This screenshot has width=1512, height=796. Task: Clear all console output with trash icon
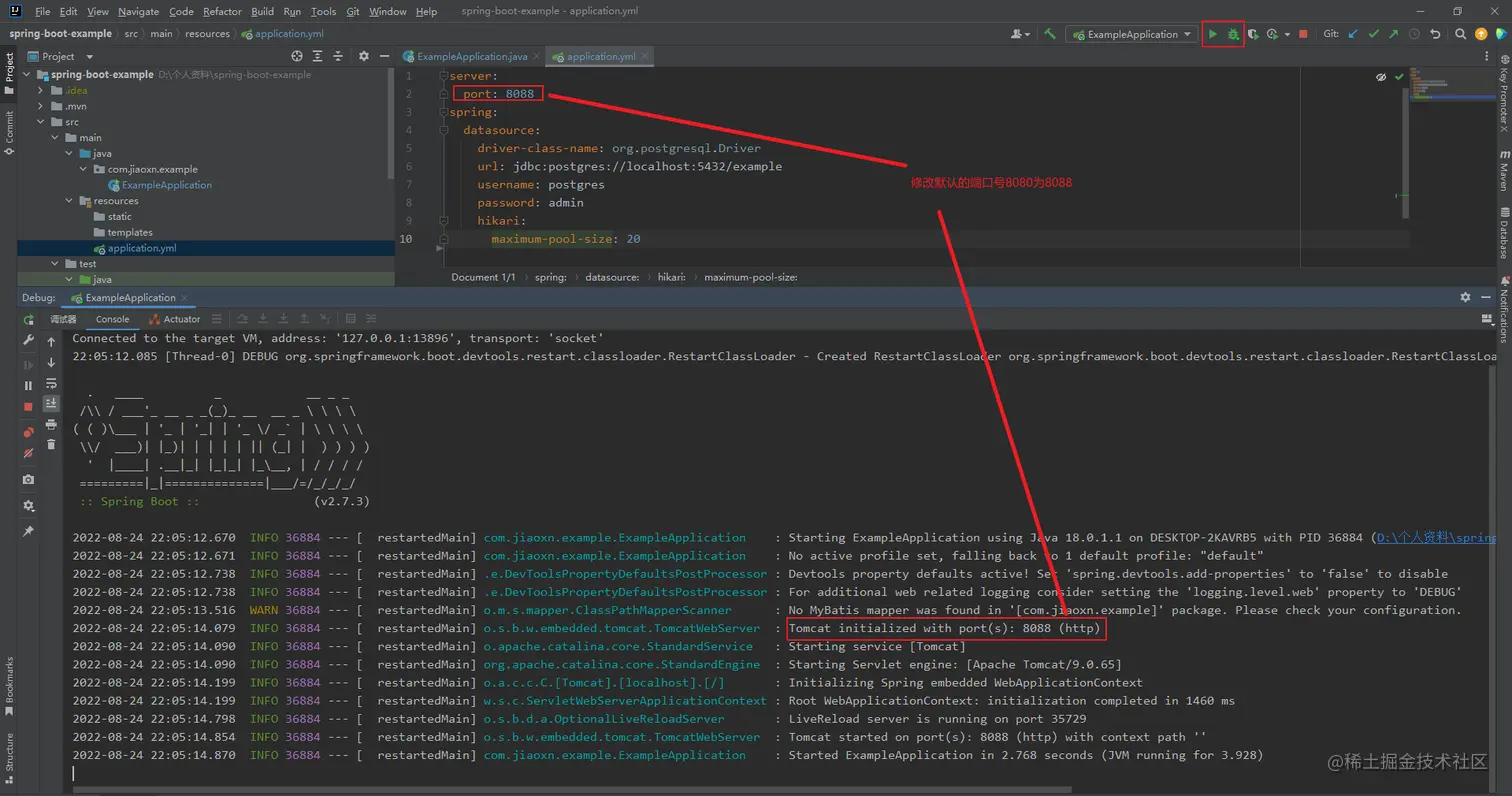(51, 445)
